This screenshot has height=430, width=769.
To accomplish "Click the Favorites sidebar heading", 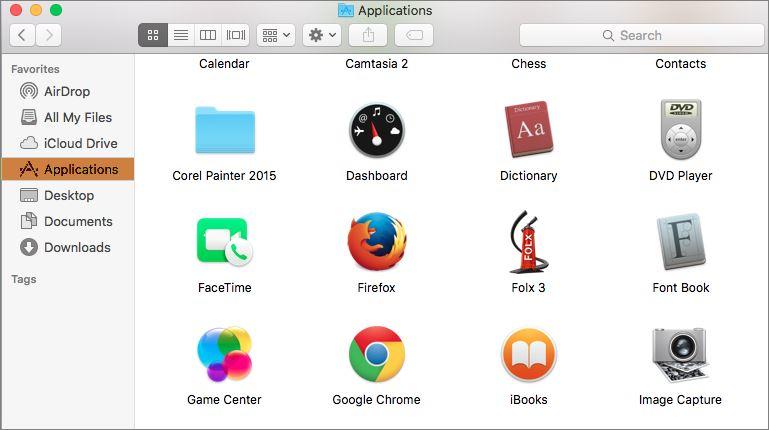I will 35,69.
